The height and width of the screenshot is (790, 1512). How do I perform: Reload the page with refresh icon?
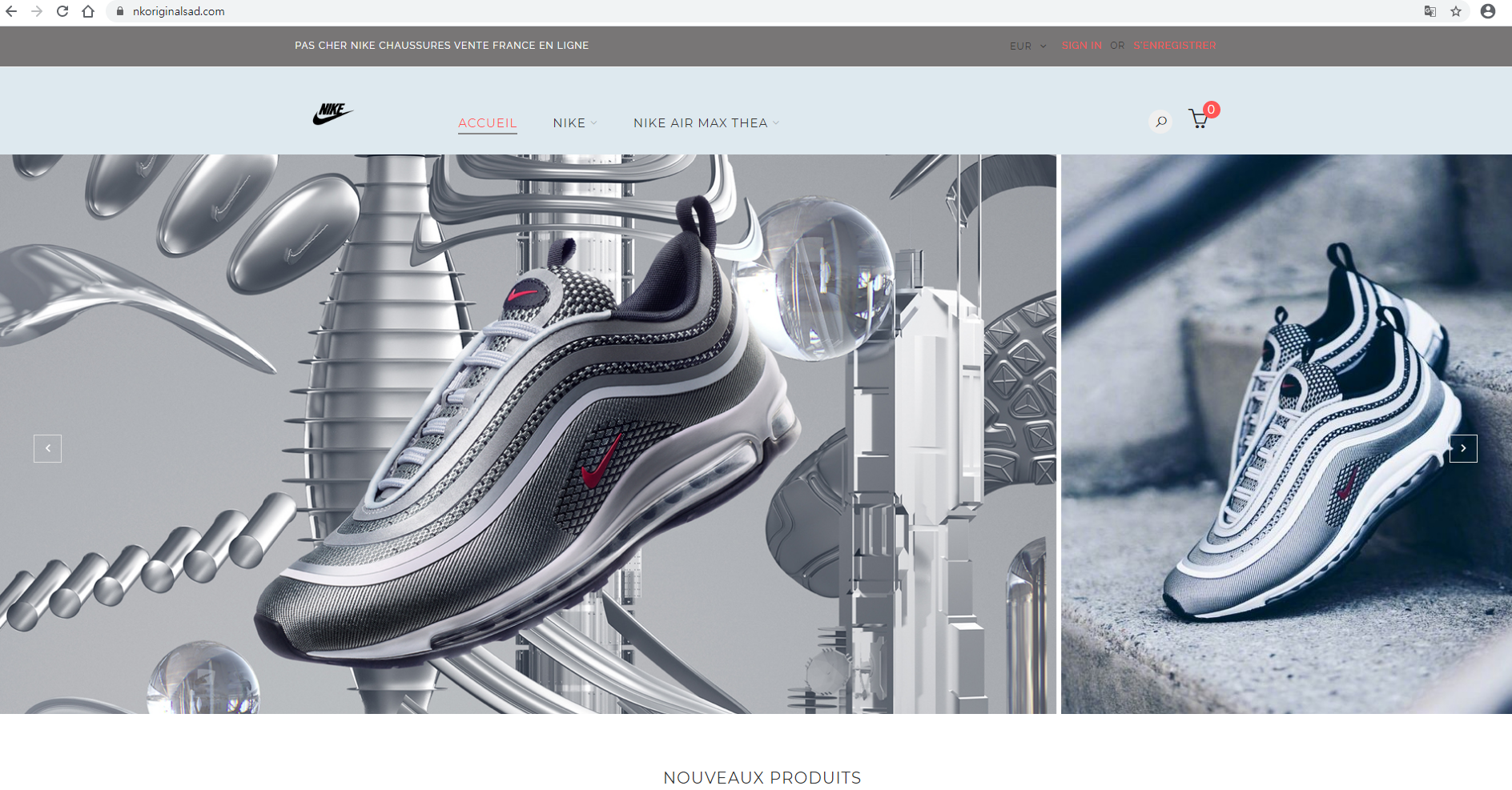coord(62,11)
